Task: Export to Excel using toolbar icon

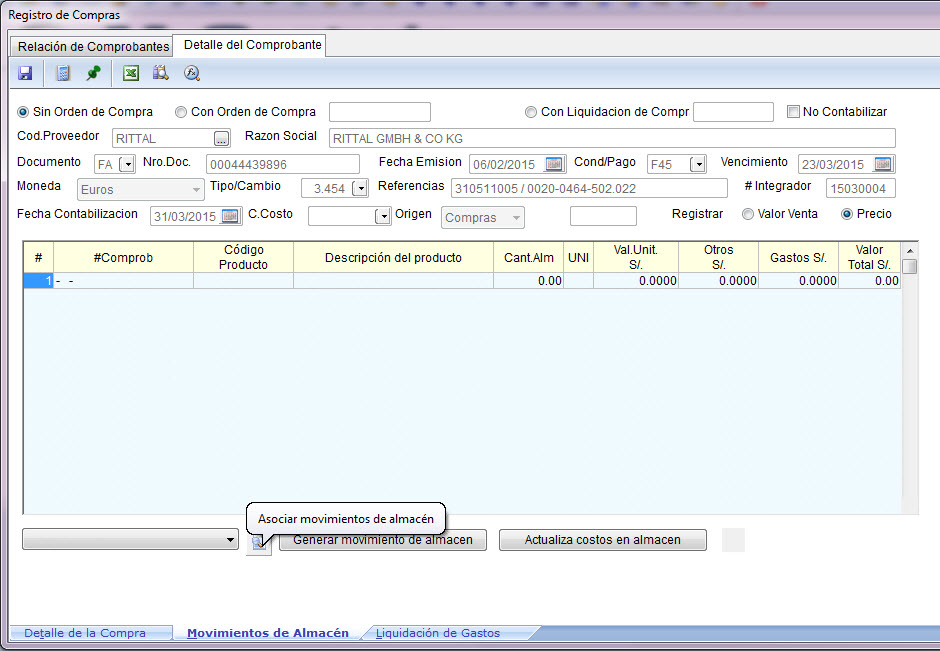Action: (x=130, y=73)
